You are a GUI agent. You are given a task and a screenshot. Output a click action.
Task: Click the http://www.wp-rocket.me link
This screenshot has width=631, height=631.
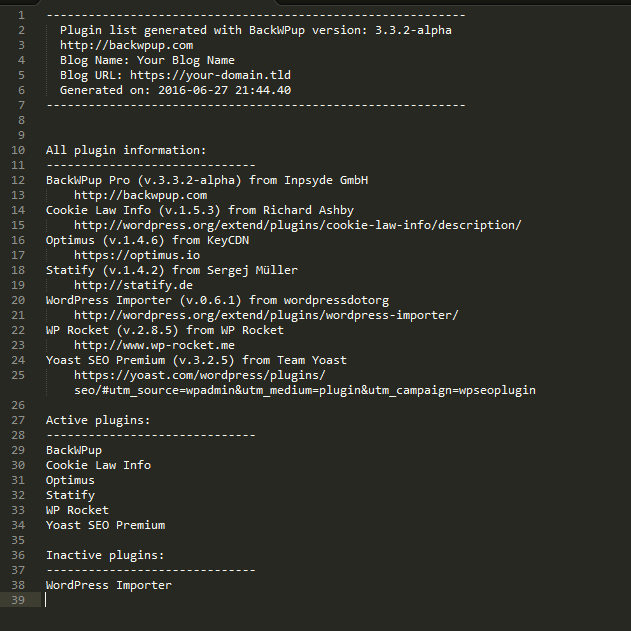click(x=154, y=345)
